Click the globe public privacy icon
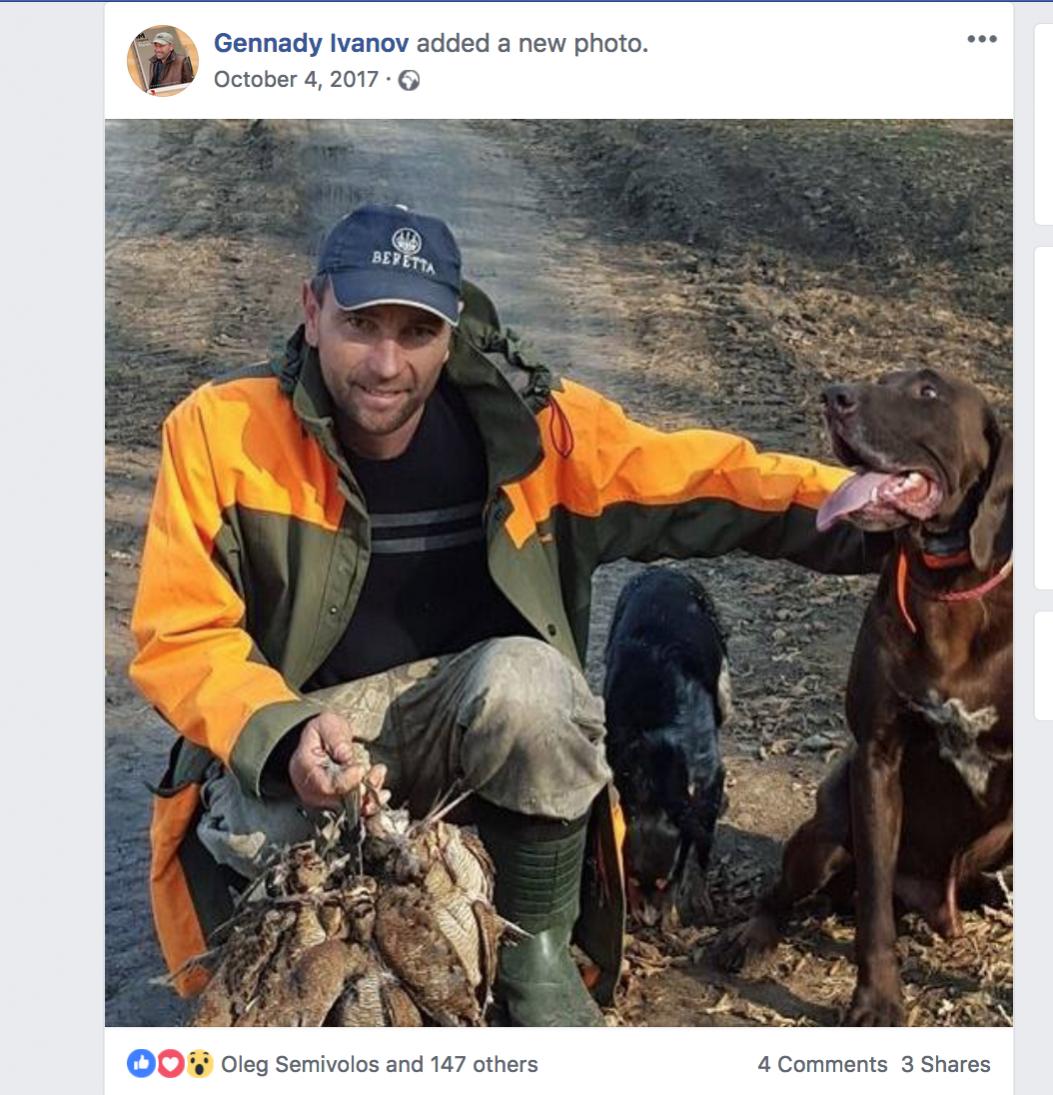1053x1095 pixels. coord(409,81)
